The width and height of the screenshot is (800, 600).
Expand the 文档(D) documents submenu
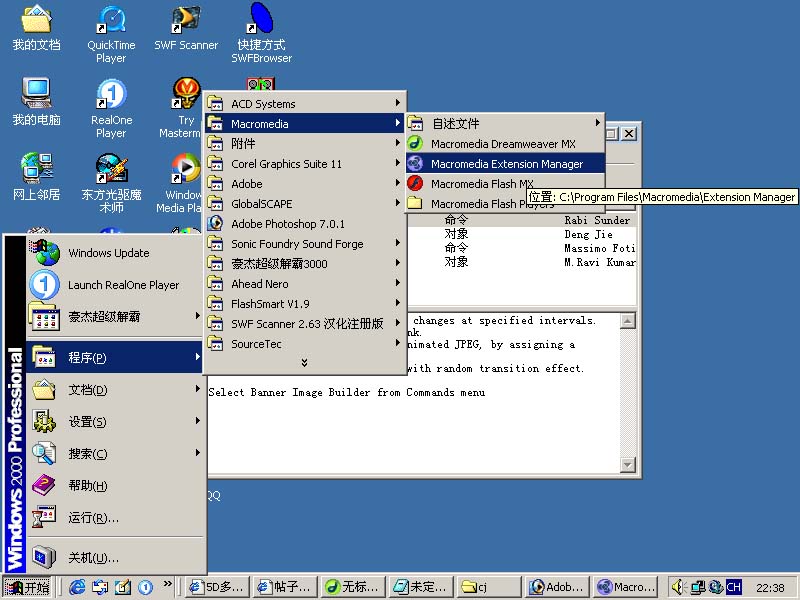coord(115,390)
